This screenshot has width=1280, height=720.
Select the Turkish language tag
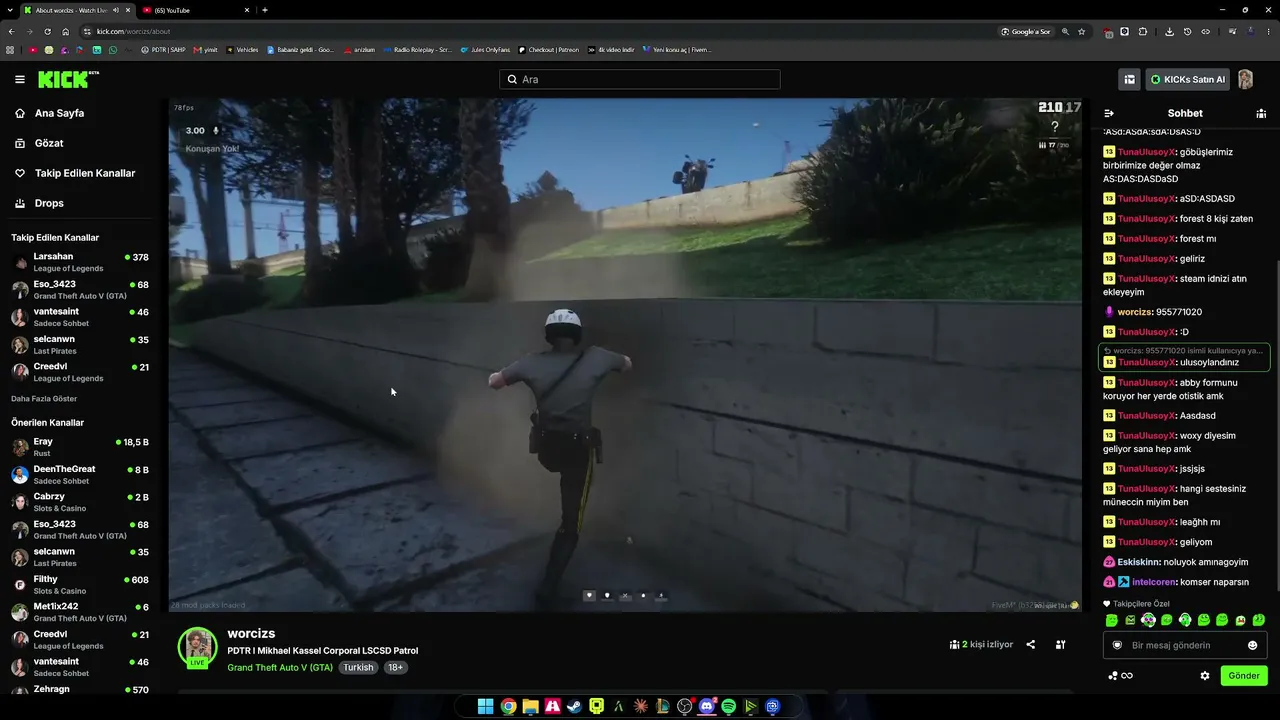(358, 667)
